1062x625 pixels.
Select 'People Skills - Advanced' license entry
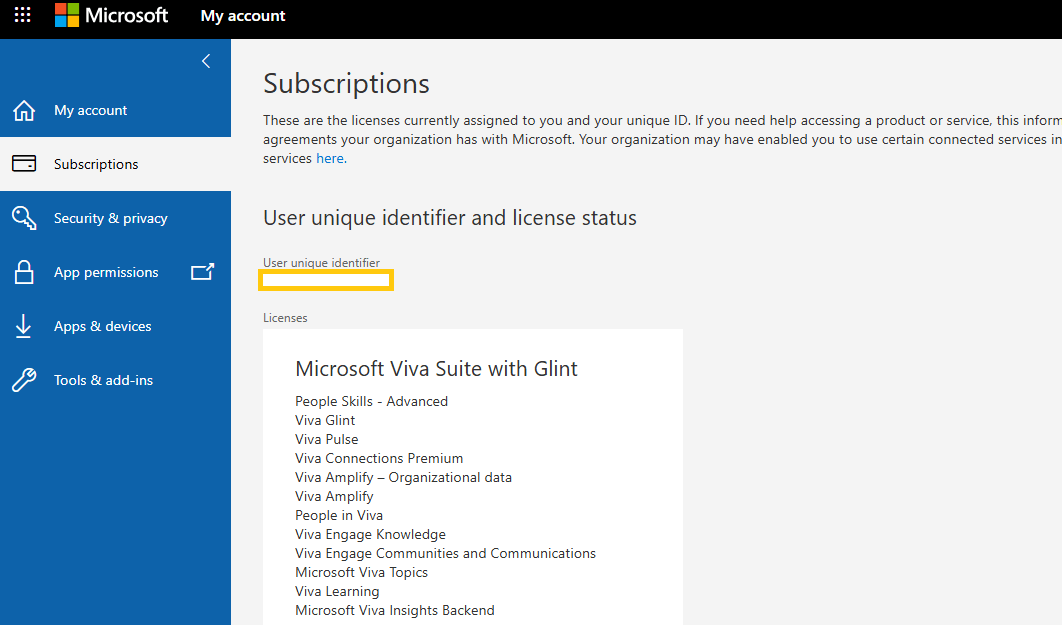coord(371,402)
